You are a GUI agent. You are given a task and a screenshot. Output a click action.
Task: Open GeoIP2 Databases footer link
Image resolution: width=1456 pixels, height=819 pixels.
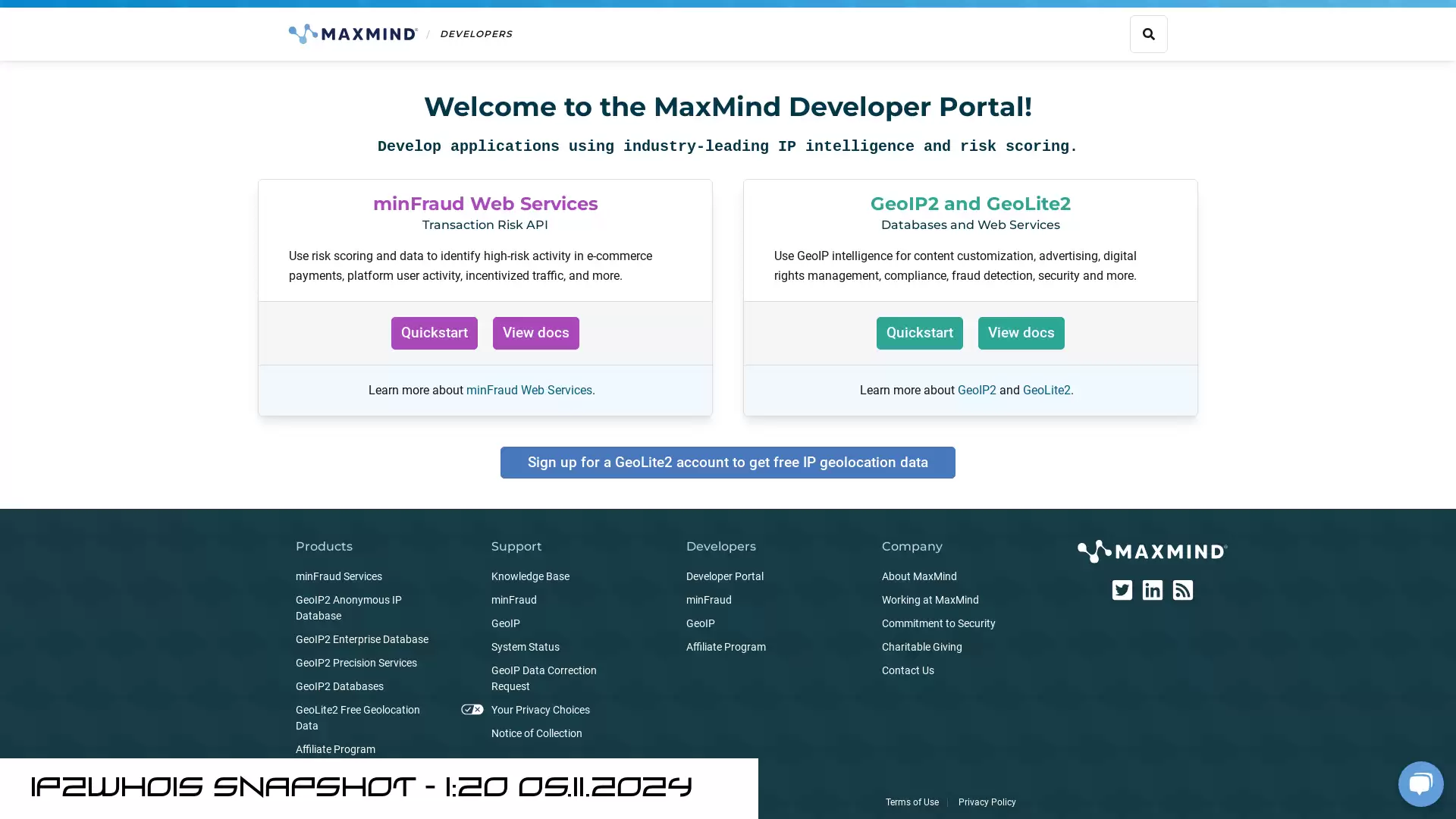339,686
